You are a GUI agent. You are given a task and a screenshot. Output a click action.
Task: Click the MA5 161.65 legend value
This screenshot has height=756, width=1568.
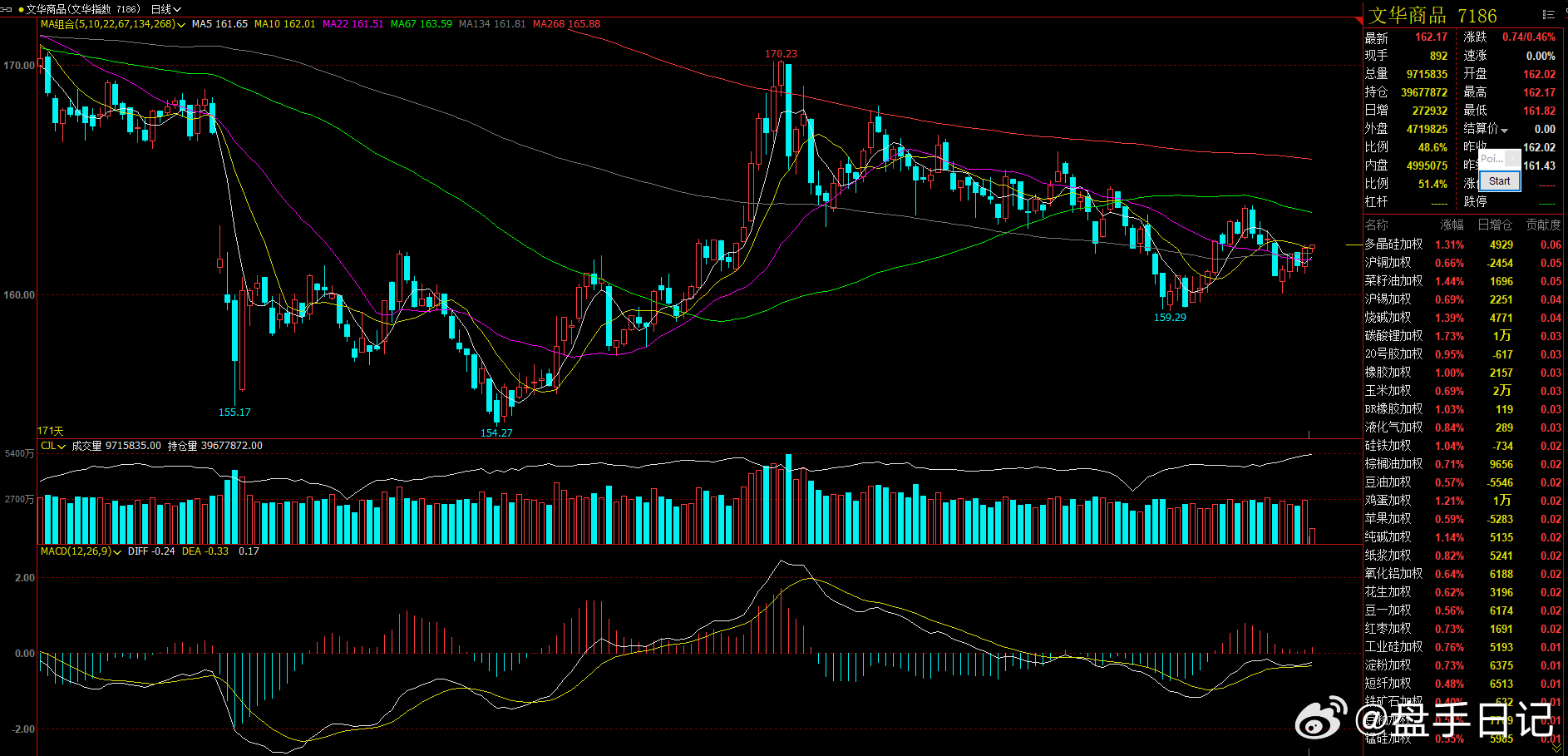coord(219,24)
